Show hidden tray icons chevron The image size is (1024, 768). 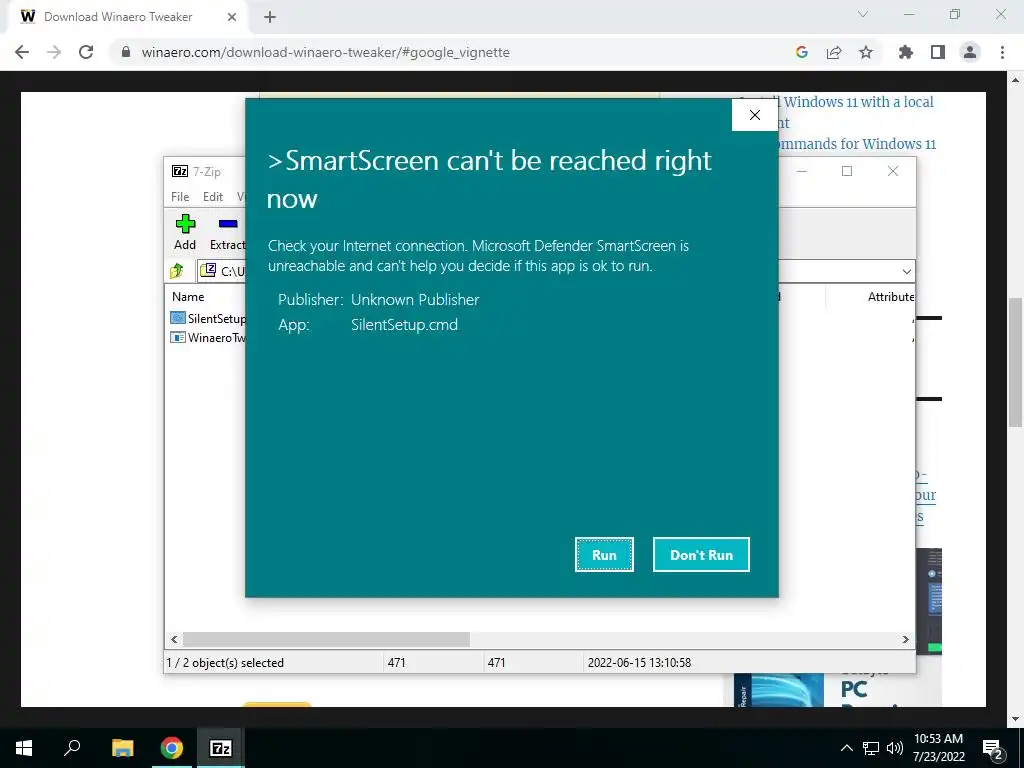coord(846,748)
